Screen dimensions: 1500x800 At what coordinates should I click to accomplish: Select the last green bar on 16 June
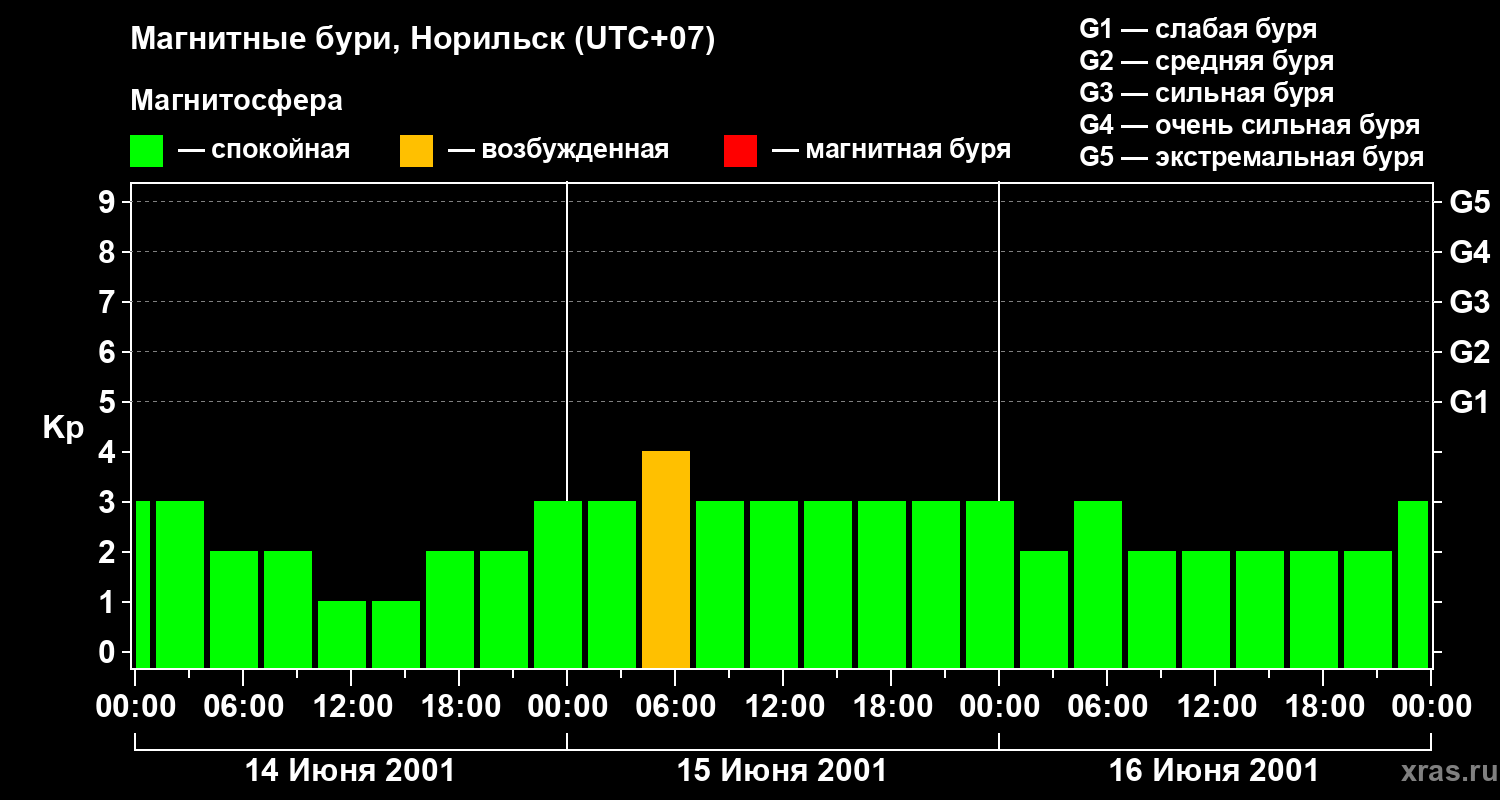coord(1413,584)
